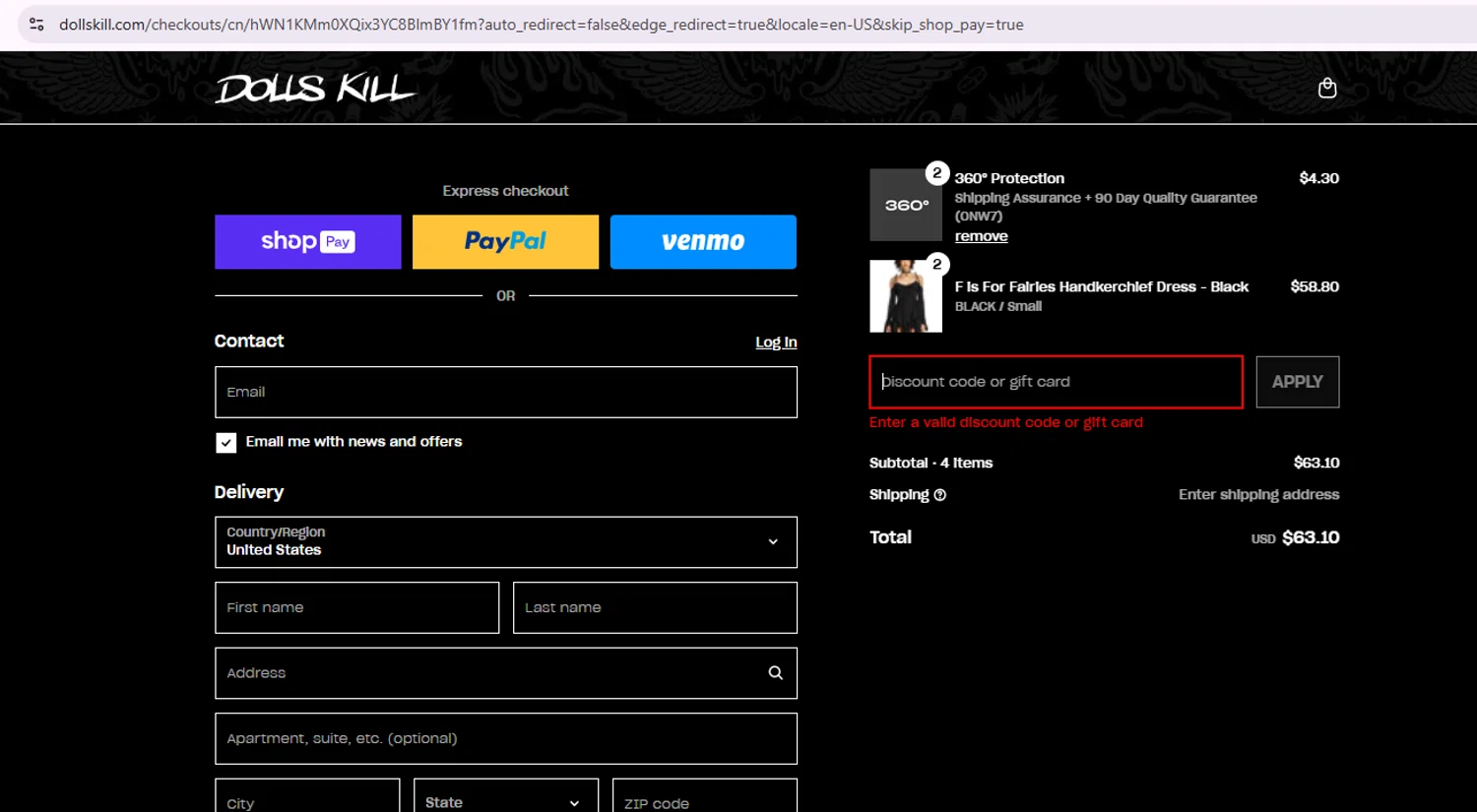Open the shopping bag cart icon
This screenshot has height=812, width=1477.
pyautogui.click(x=1327, y=89)
